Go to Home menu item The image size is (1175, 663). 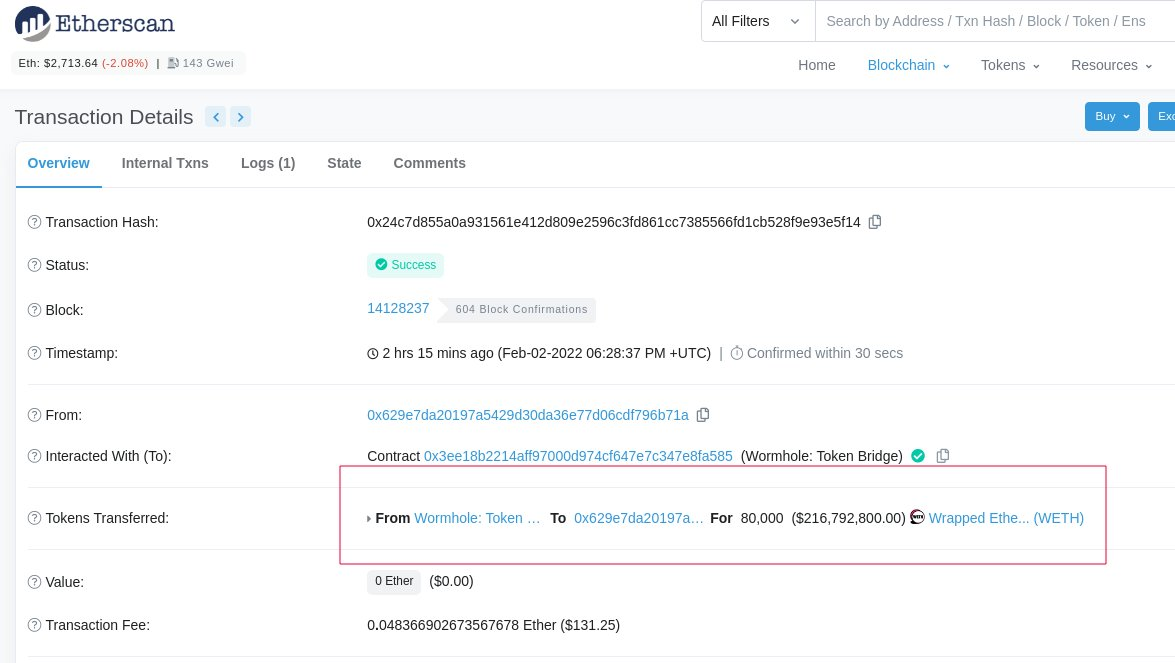(816, 65)
